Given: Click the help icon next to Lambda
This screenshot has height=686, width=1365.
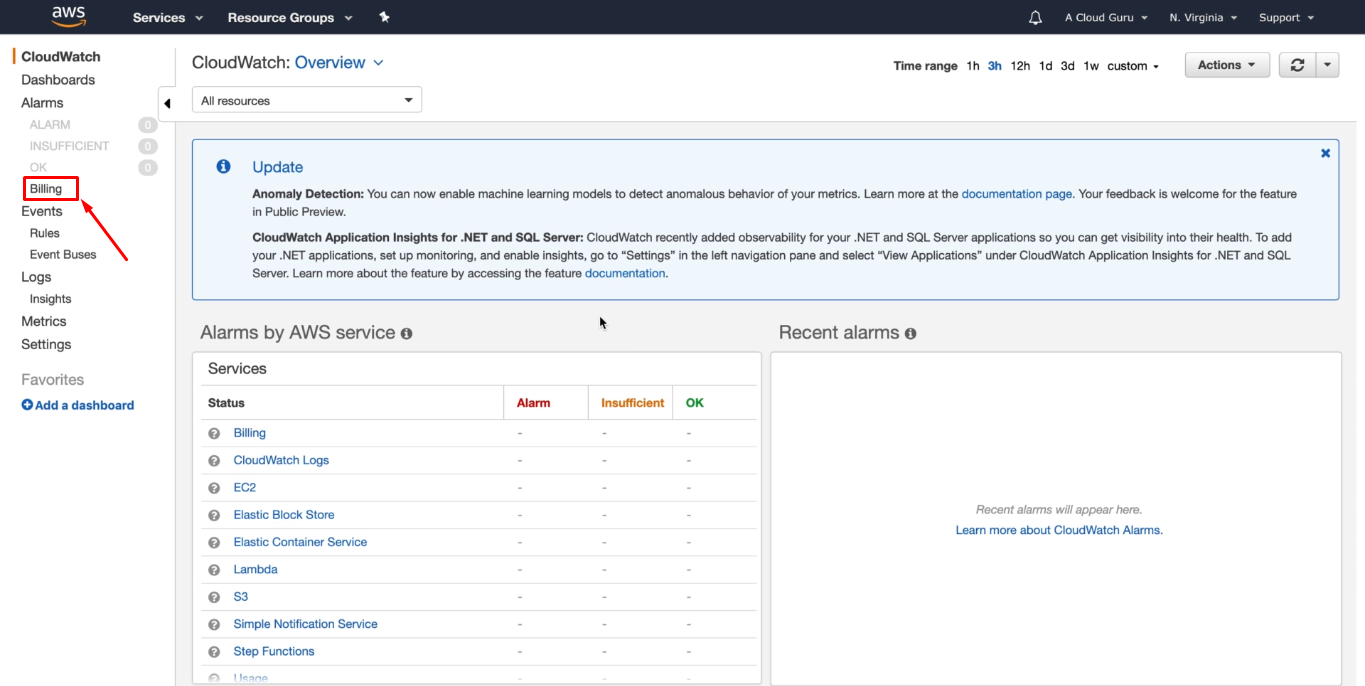Looking at the screenshot, I should (x=214, y=570).
